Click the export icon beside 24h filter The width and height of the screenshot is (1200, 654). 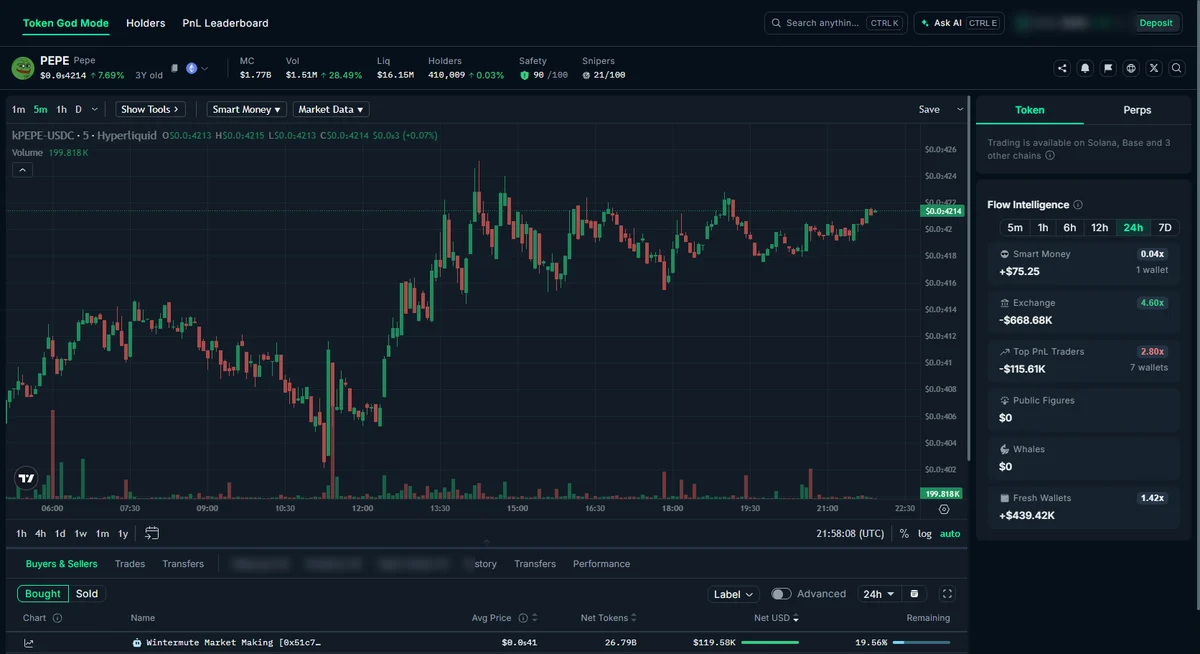(x=914, y=594)
